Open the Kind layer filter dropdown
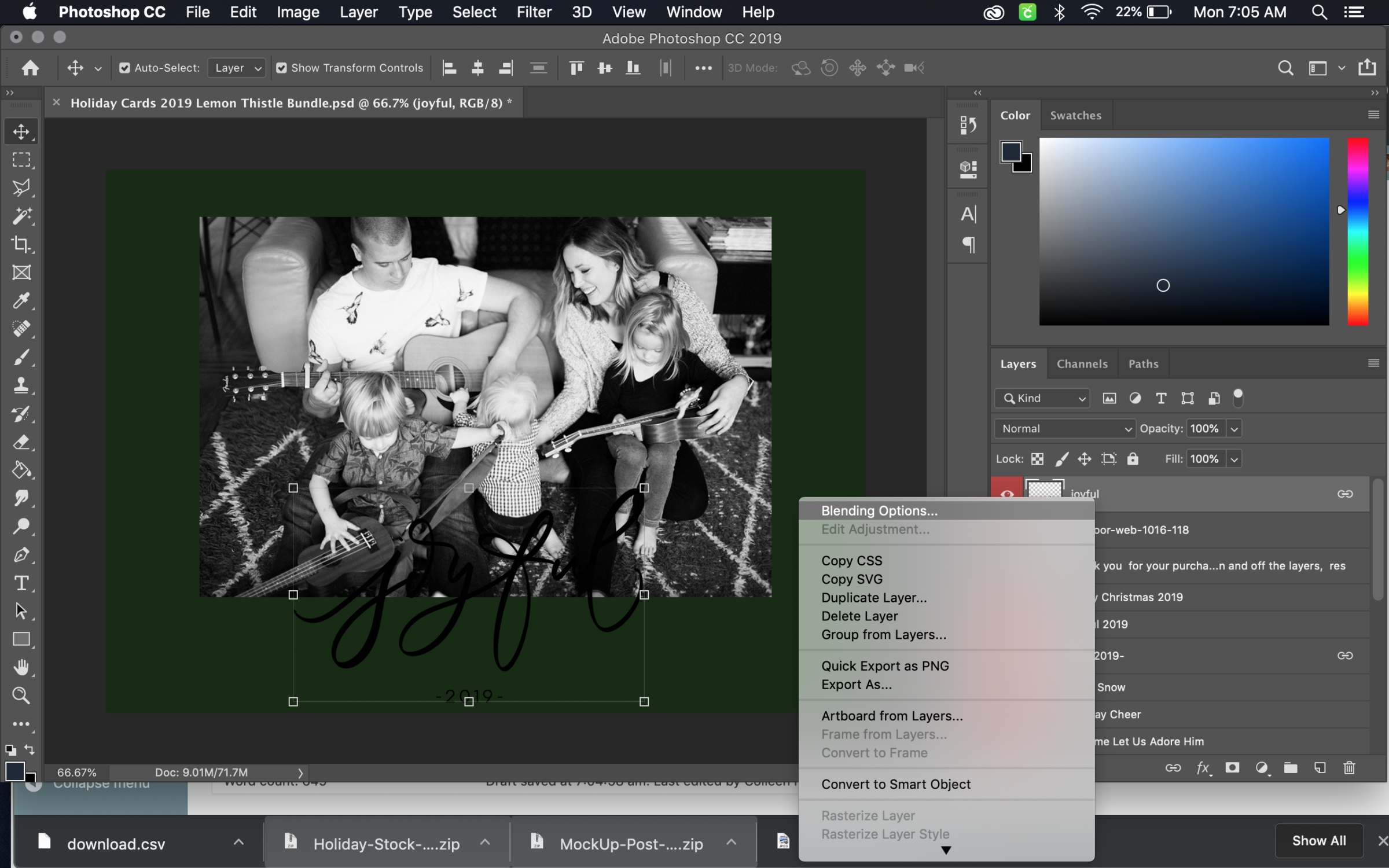1389x868 pixels. coord(1042,398)
